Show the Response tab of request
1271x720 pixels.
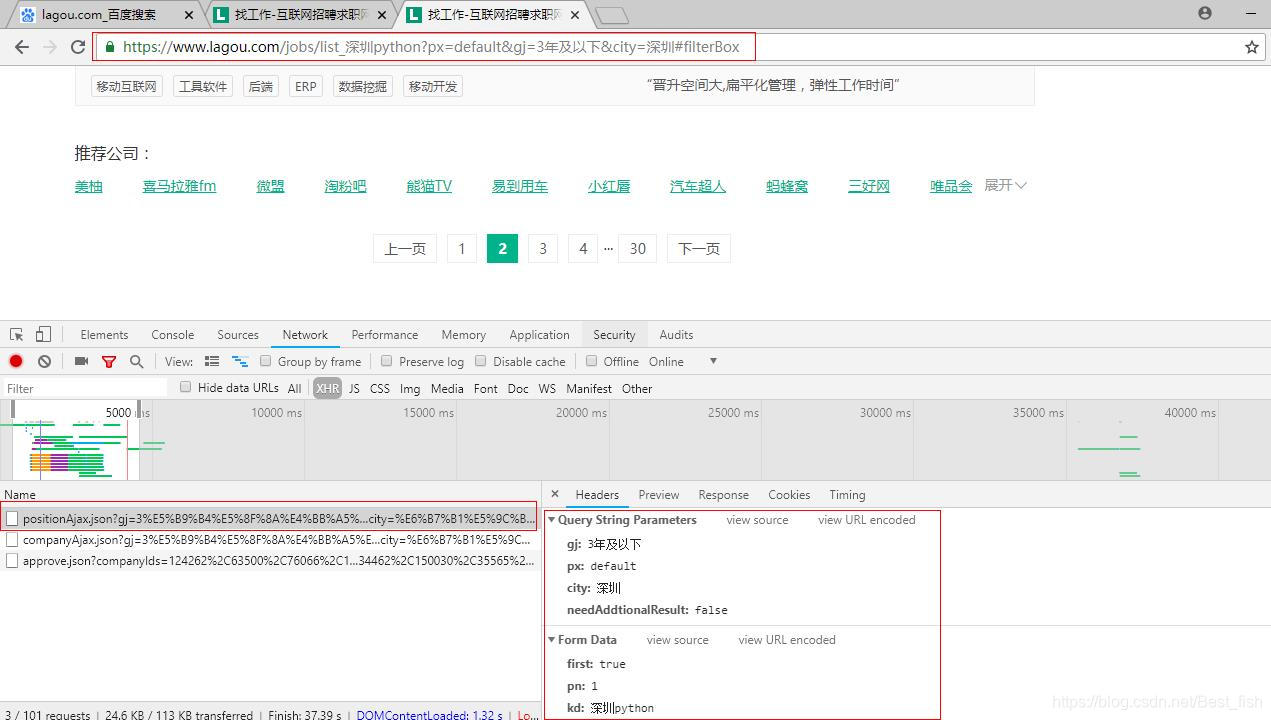coord(724,494)
